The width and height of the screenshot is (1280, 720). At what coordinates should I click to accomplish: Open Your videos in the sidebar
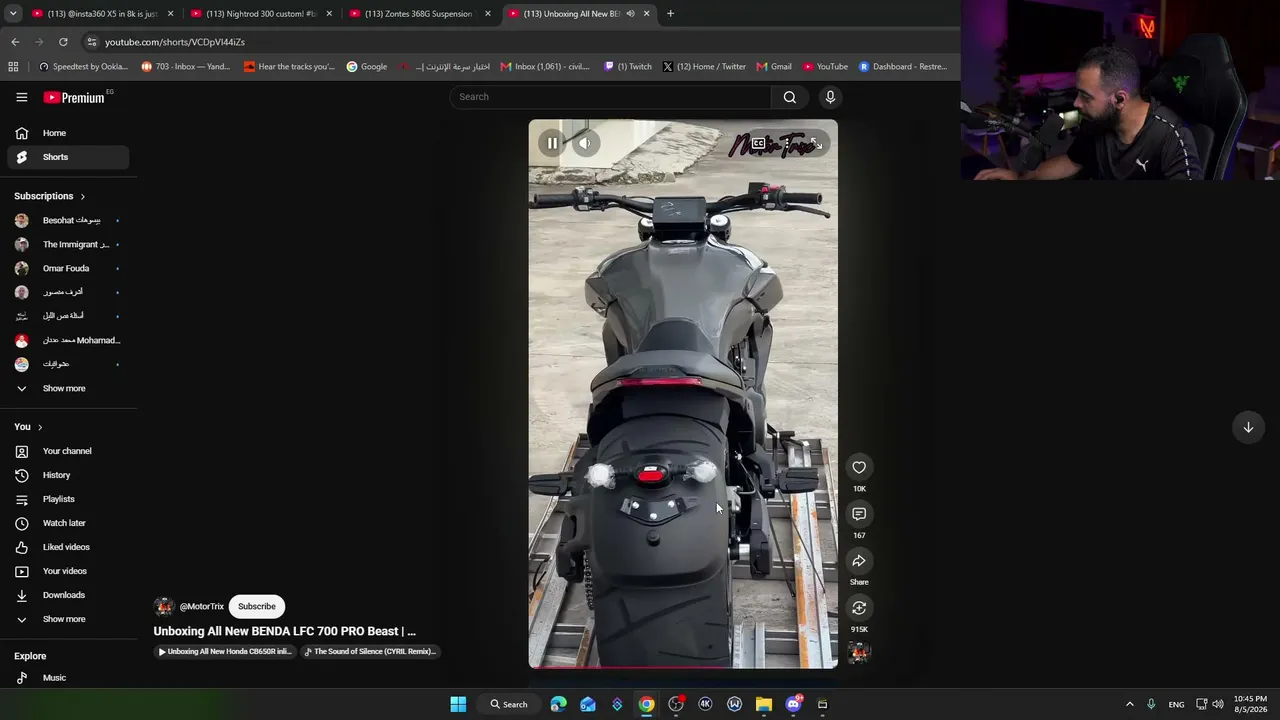click(68, 571)
